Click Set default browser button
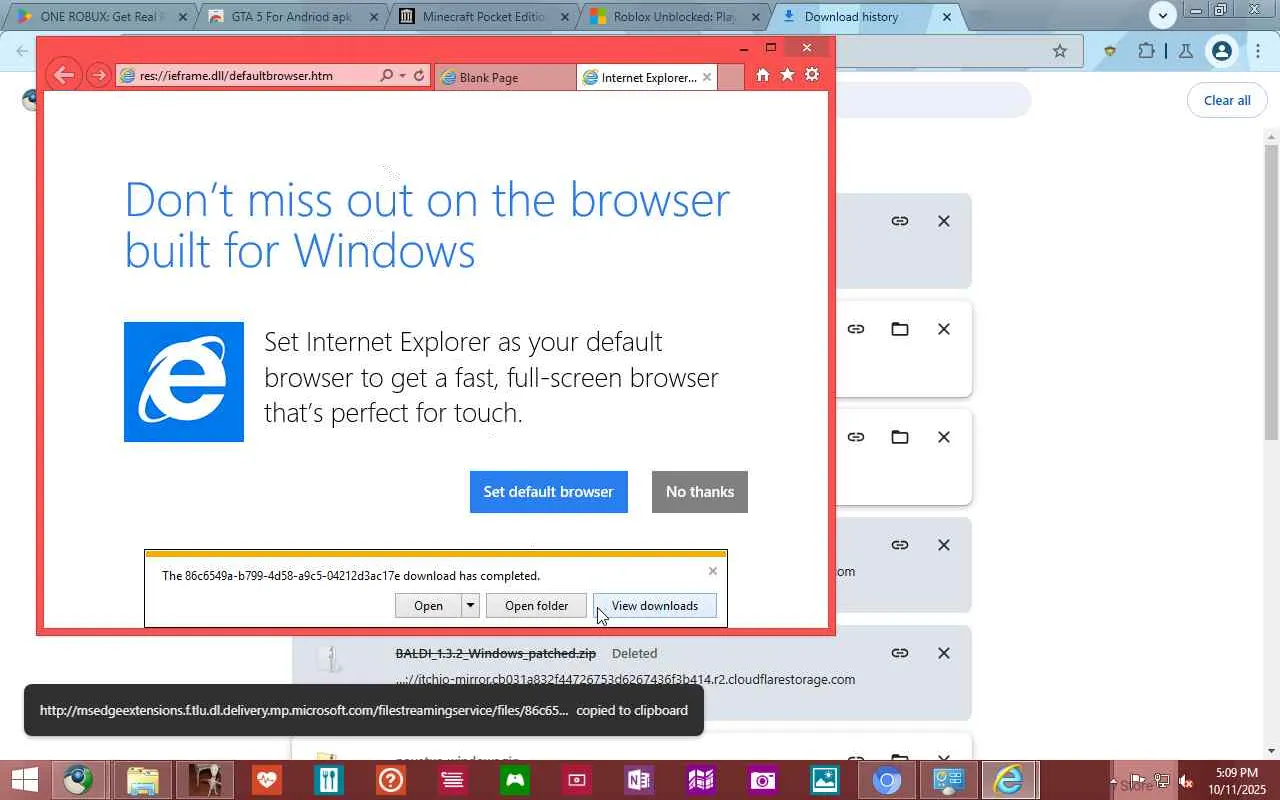The image size is (1280, 800). pos(549,492)
